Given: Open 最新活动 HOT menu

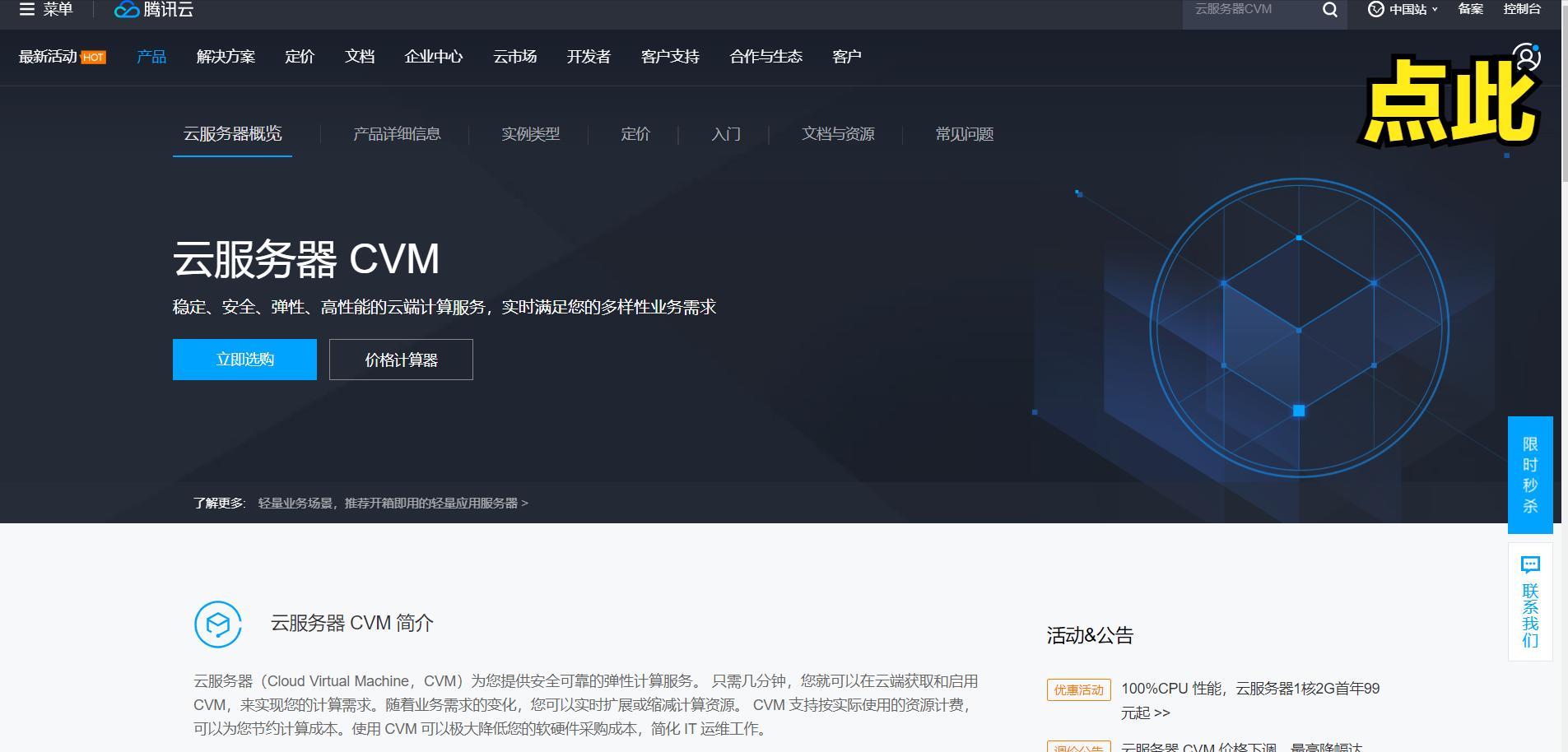Looking at the screenshot, I should pyautogui.click(x=63, y=57).
